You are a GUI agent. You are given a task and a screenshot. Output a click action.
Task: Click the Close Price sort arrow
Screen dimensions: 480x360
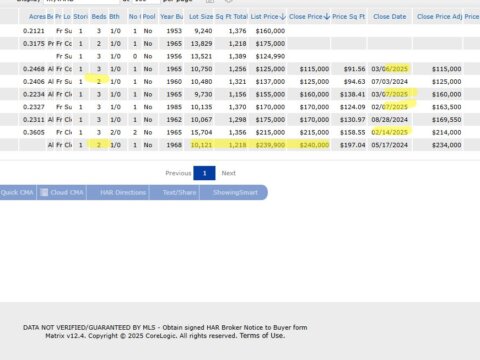pyautogui.click(x=327, y=17)
